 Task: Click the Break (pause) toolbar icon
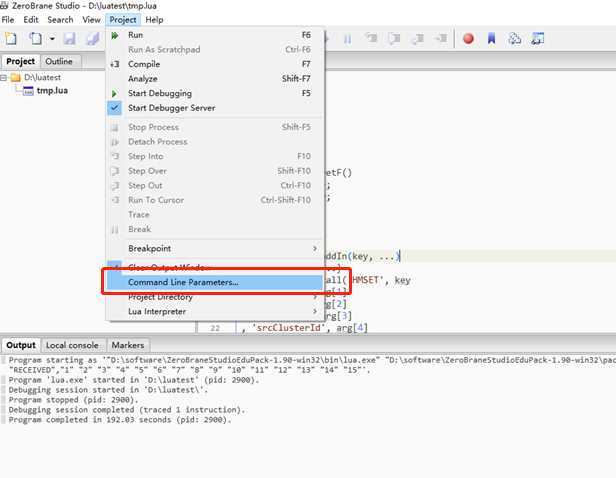(347, 38)
